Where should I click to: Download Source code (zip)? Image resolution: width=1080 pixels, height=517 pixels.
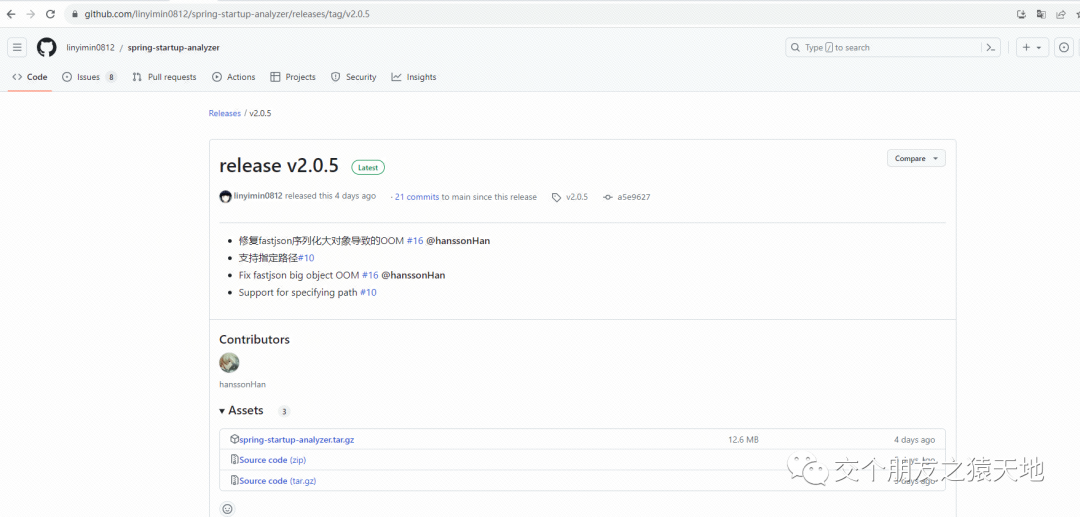point(273,460)
